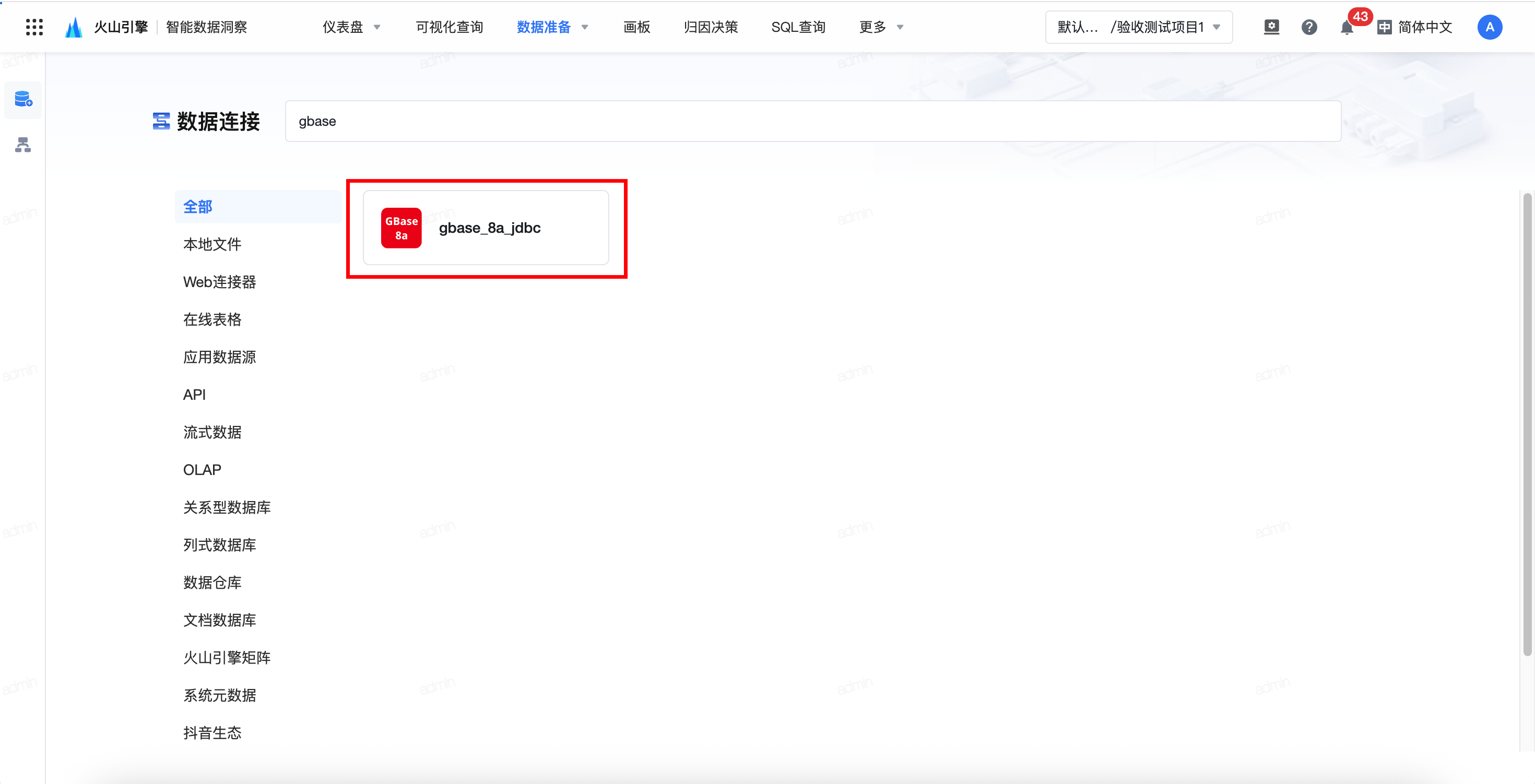Viewport: 1535px width, 784px height.
Task: Select the OLAP category
Action: 202,469
